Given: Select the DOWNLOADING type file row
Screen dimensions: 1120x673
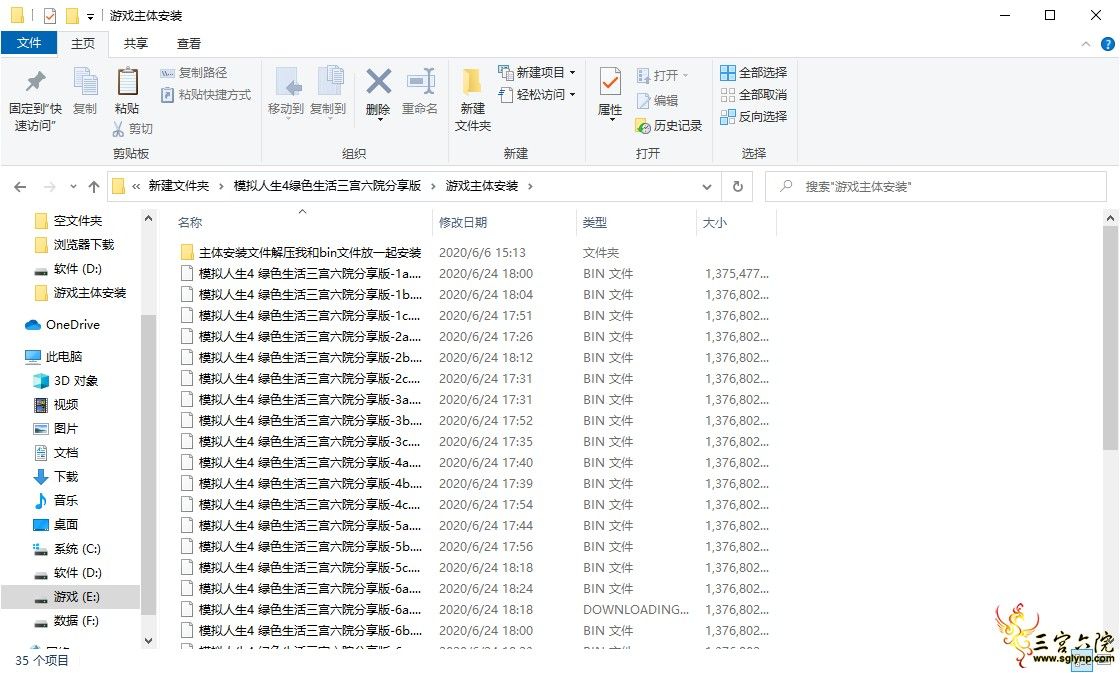Looking at the screenshot, I should [476, 609].
